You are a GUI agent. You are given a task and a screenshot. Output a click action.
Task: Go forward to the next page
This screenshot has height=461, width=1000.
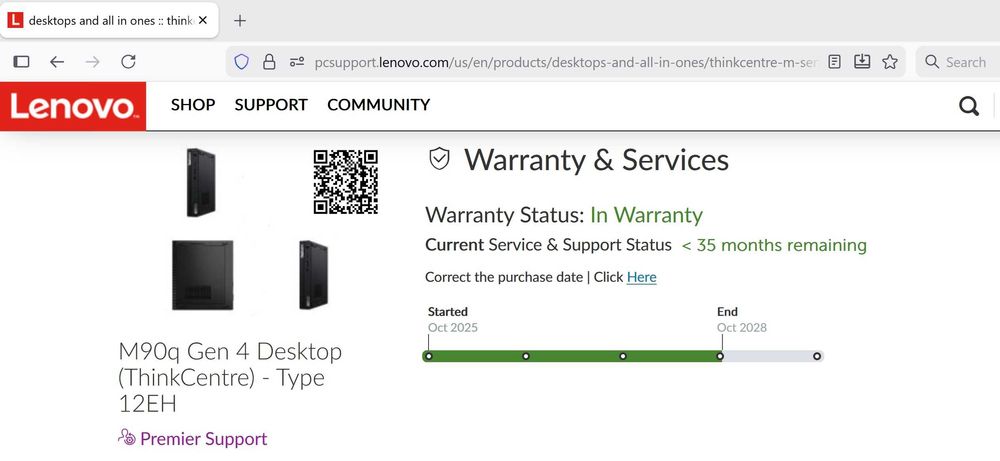point(92,61)
